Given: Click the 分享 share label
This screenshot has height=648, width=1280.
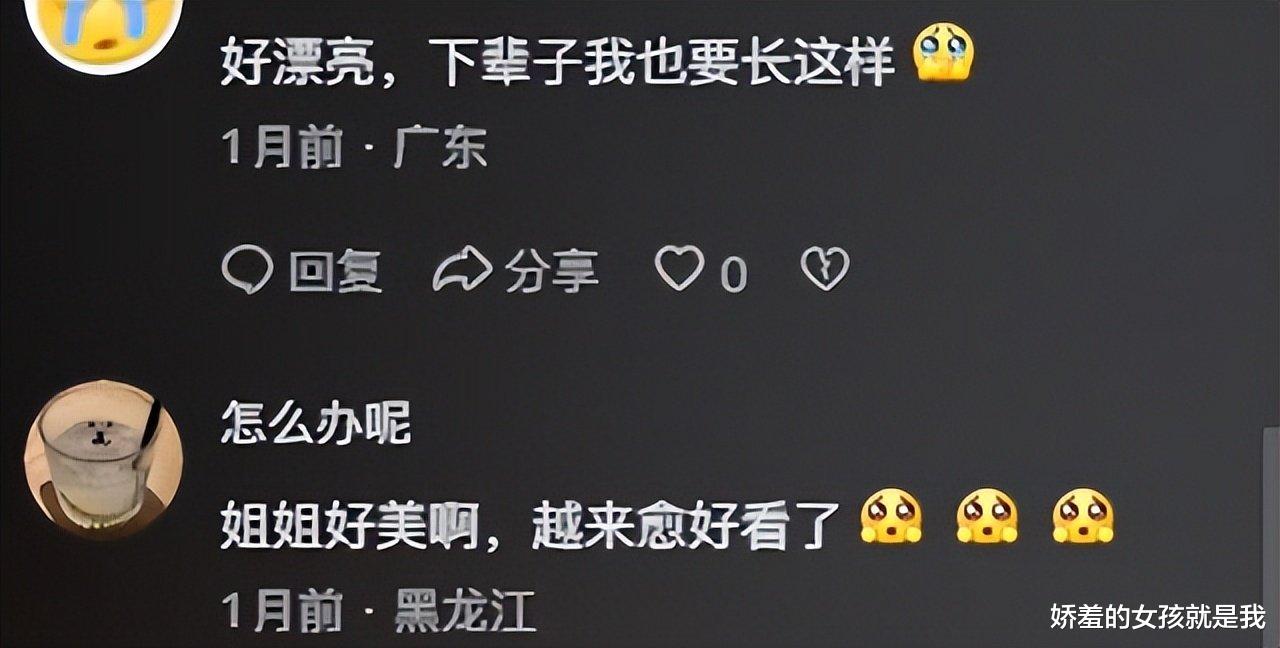Looking at the screenshot, I should (552, 271).
